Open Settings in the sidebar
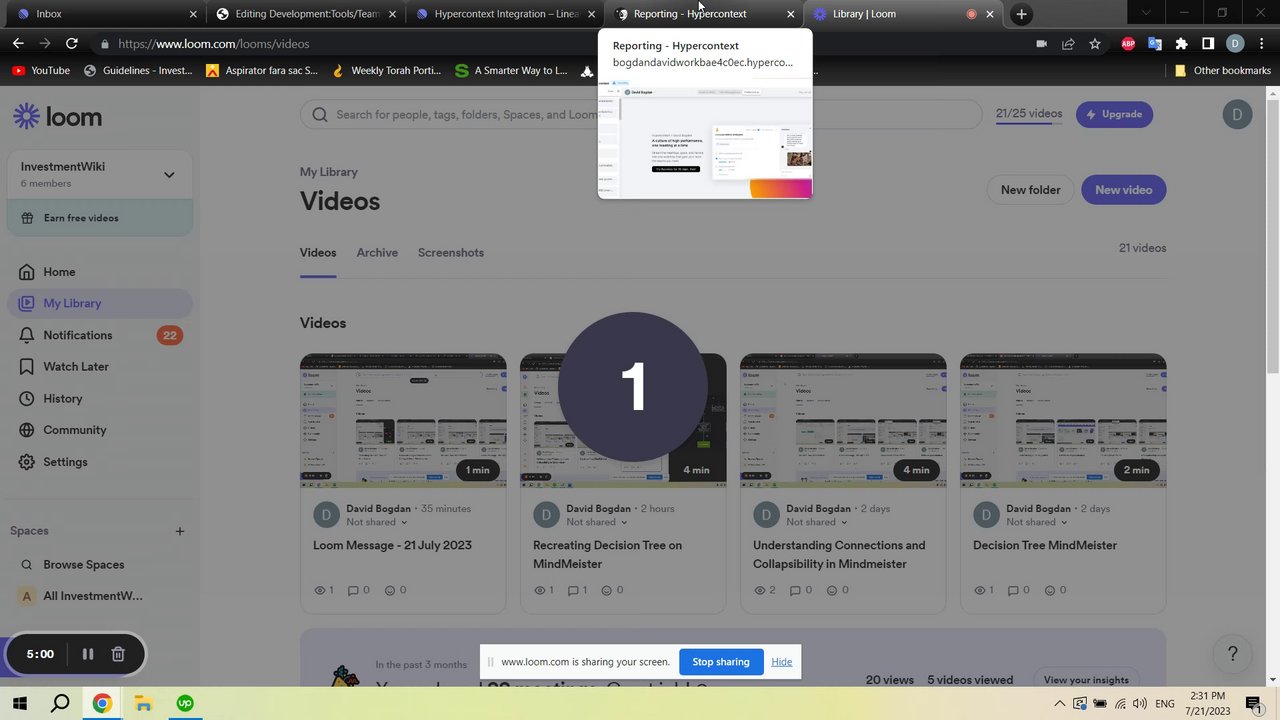 pos(98,462)
